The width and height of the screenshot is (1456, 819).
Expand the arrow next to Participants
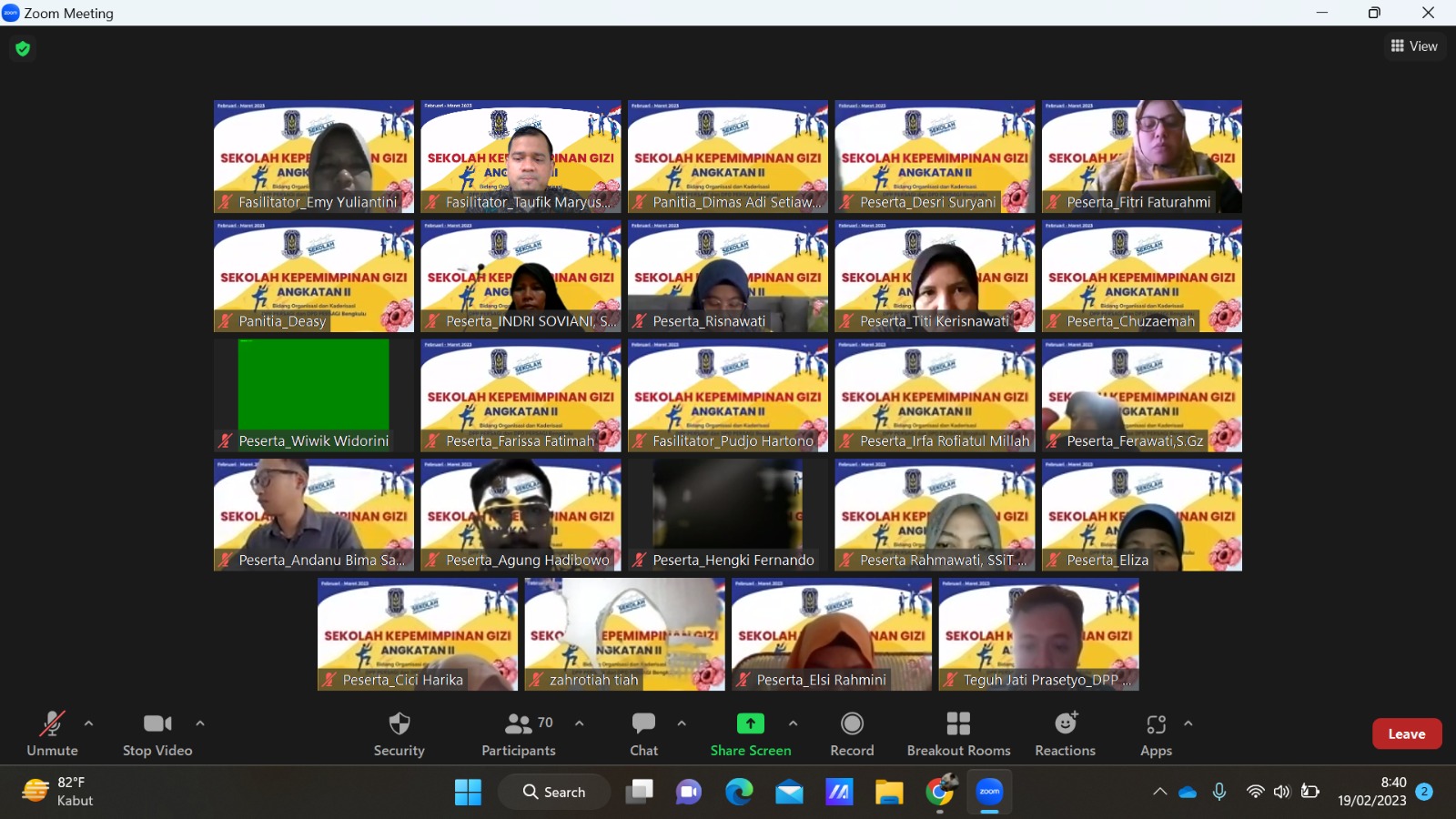(x=579, y=723)
